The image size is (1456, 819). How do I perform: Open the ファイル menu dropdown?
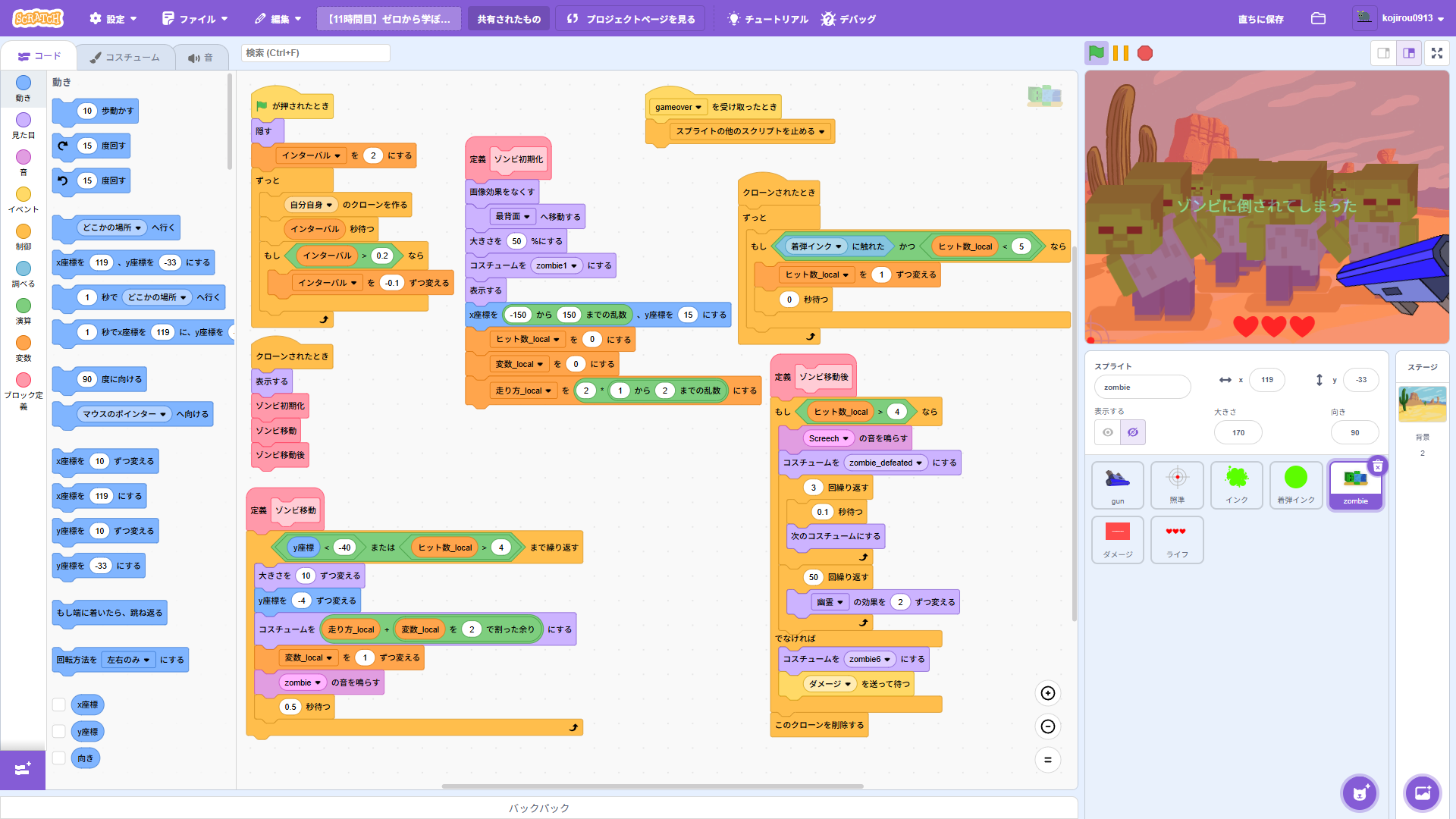click(x=195, y=19)
